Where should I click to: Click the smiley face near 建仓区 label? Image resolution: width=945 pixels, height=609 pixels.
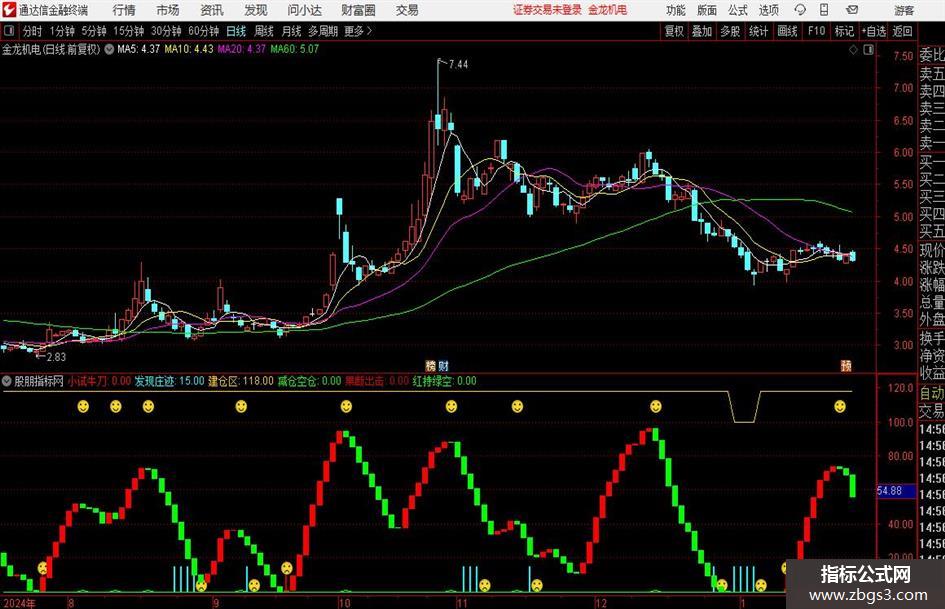click(241, 406)
